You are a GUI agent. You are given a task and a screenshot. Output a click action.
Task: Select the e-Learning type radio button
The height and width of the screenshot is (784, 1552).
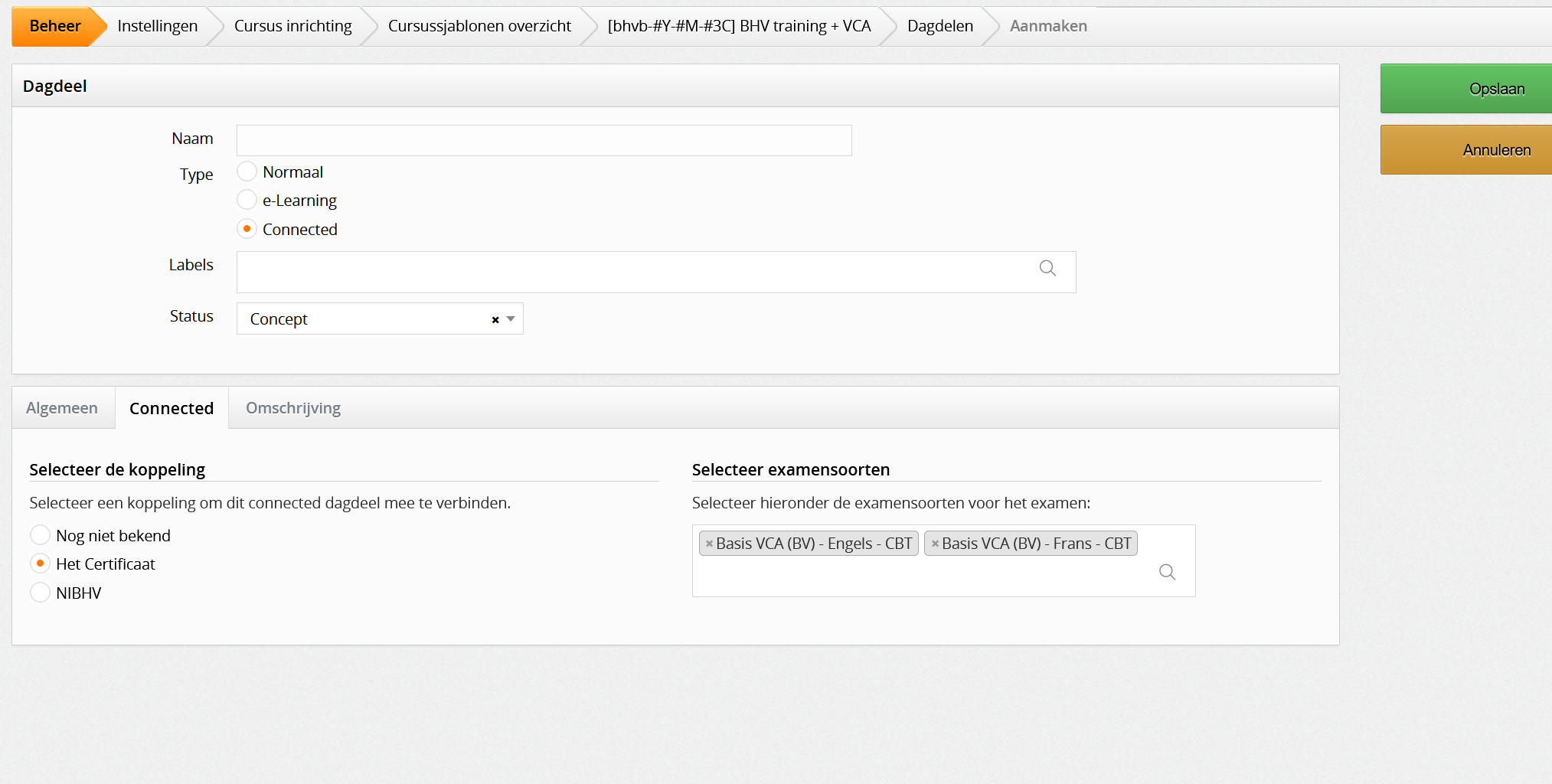point(247,200)
